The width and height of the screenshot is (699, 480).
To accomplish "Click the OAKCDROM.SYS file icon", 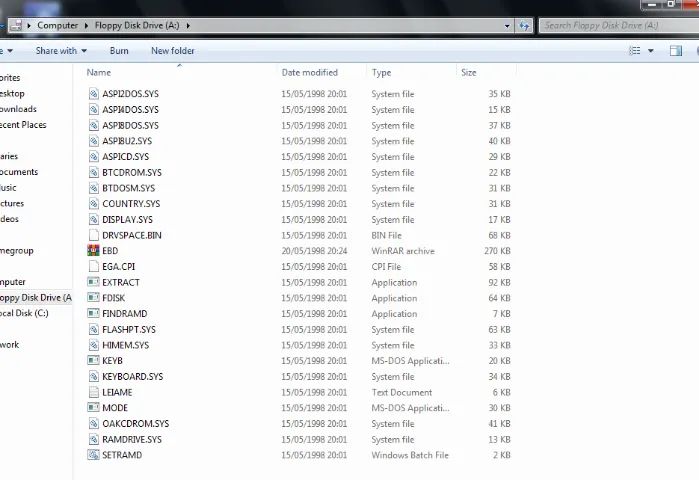I will [x=93, y=423].
